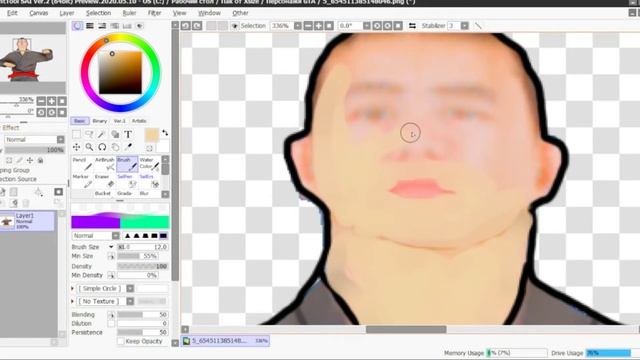Adjust the Brush Size slider
The image size is (640, 360).
pyautogui.click(x=142, y=247)
